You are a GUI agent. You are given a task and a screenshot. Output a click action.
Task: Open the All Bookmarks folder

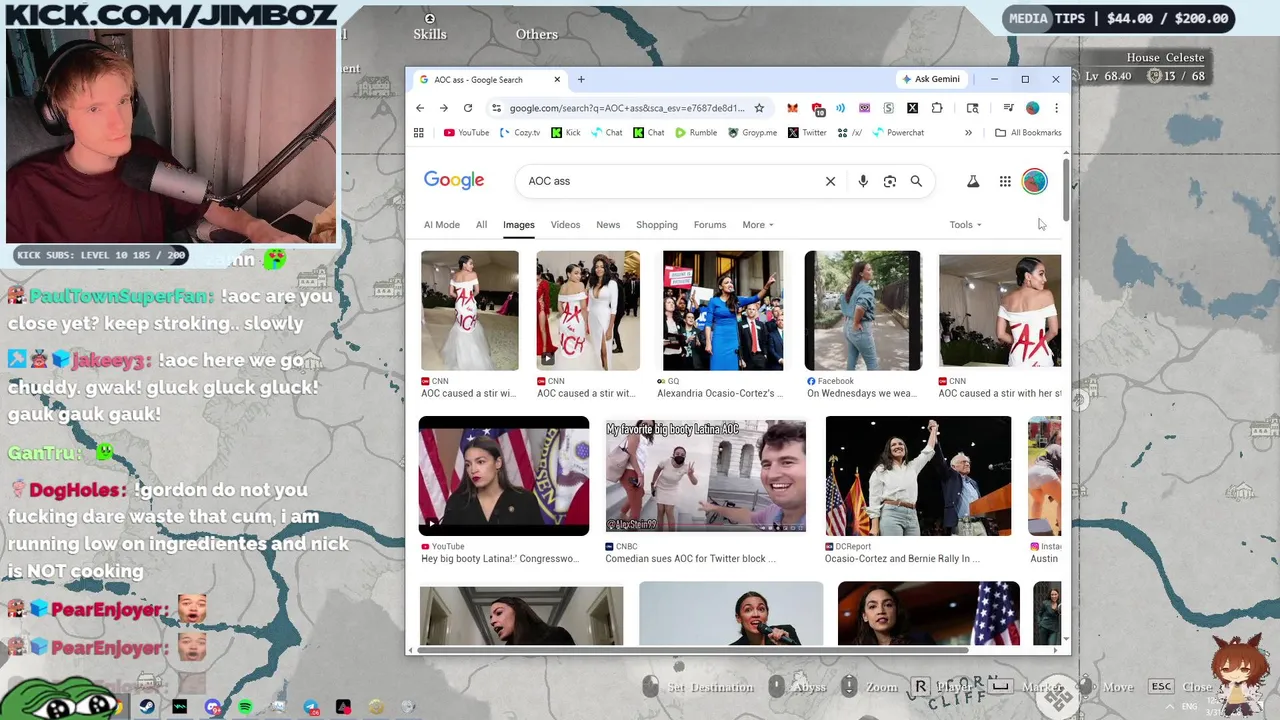click(x=1028, y=133)
